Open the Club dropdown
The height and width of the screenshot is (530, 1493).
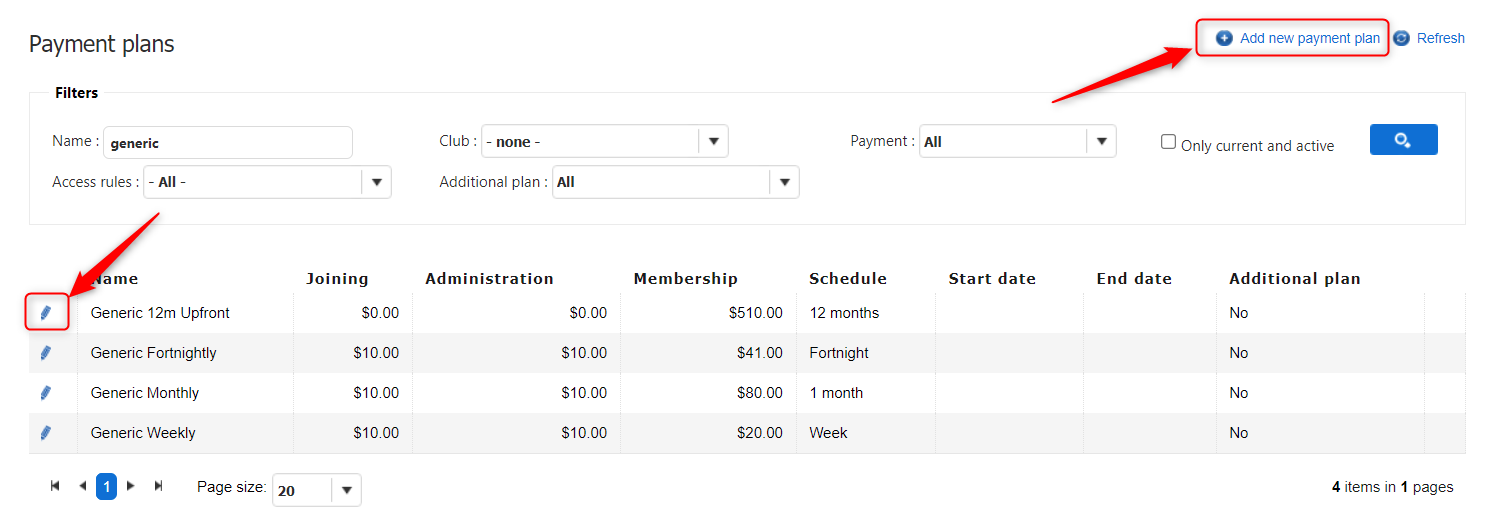(713, 142)
